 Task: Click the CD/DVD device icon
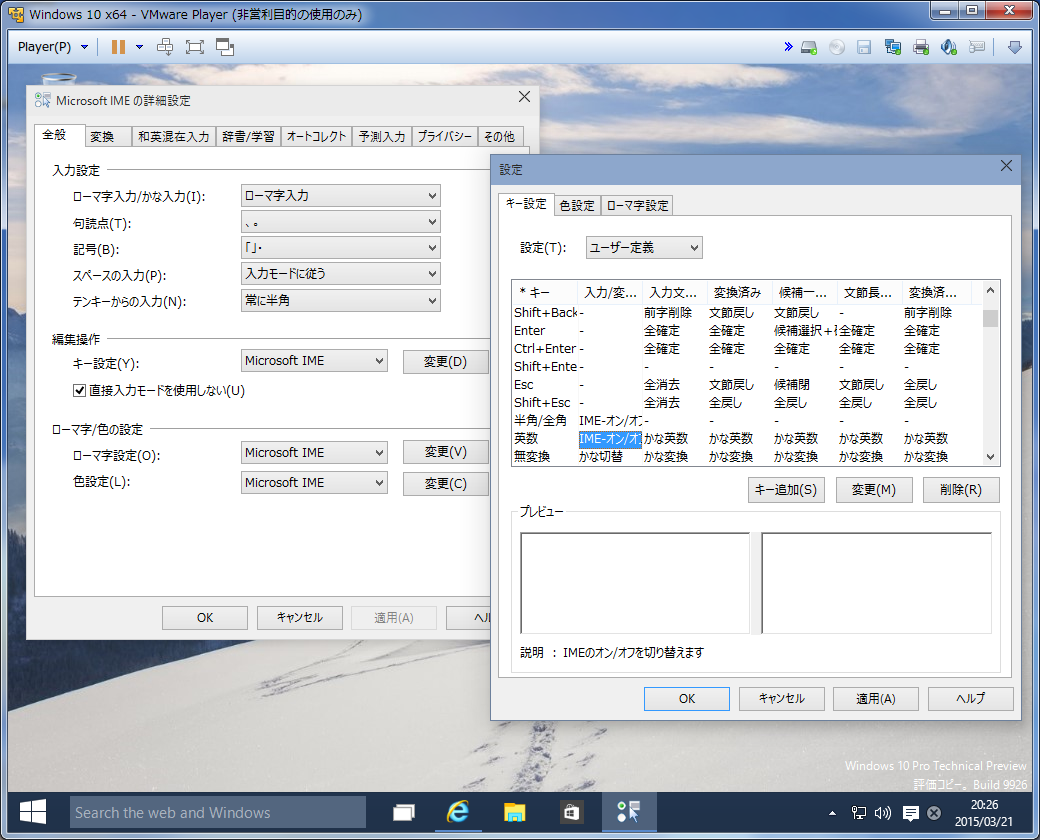pos(836,47)
